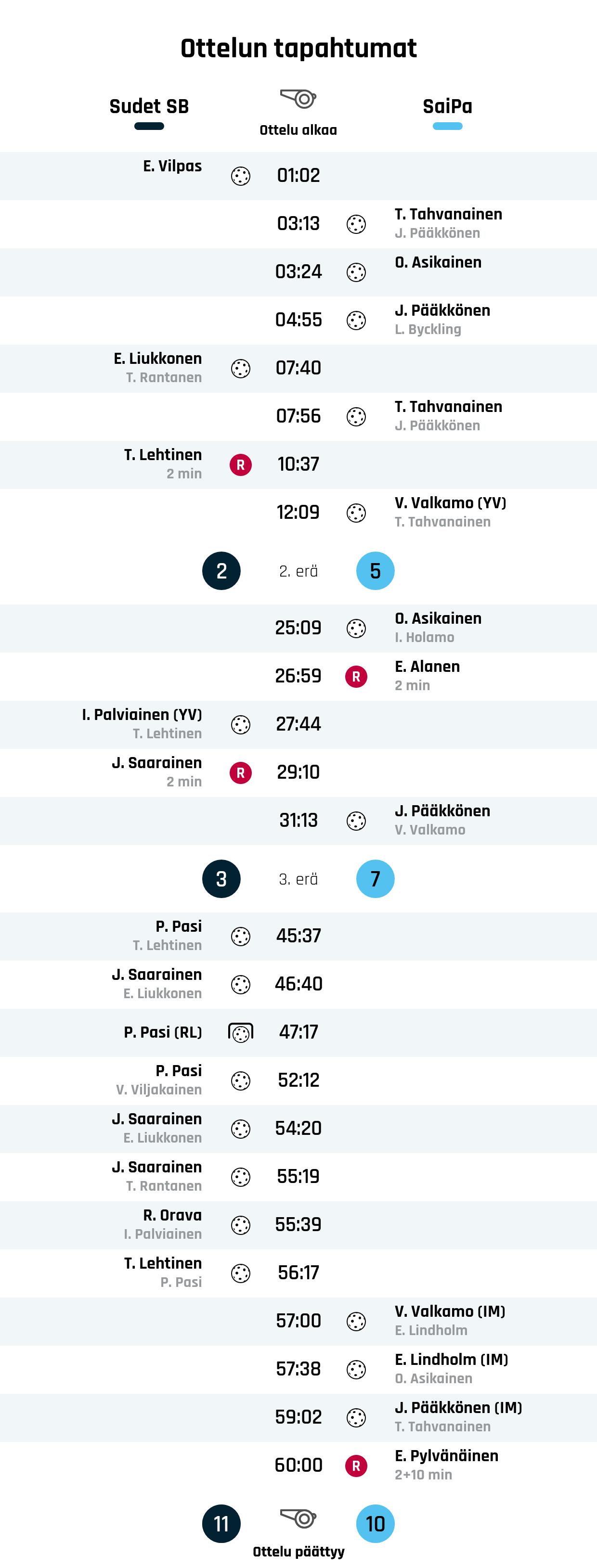Click the red penalty icon for E. Alanen

[356, 677]
